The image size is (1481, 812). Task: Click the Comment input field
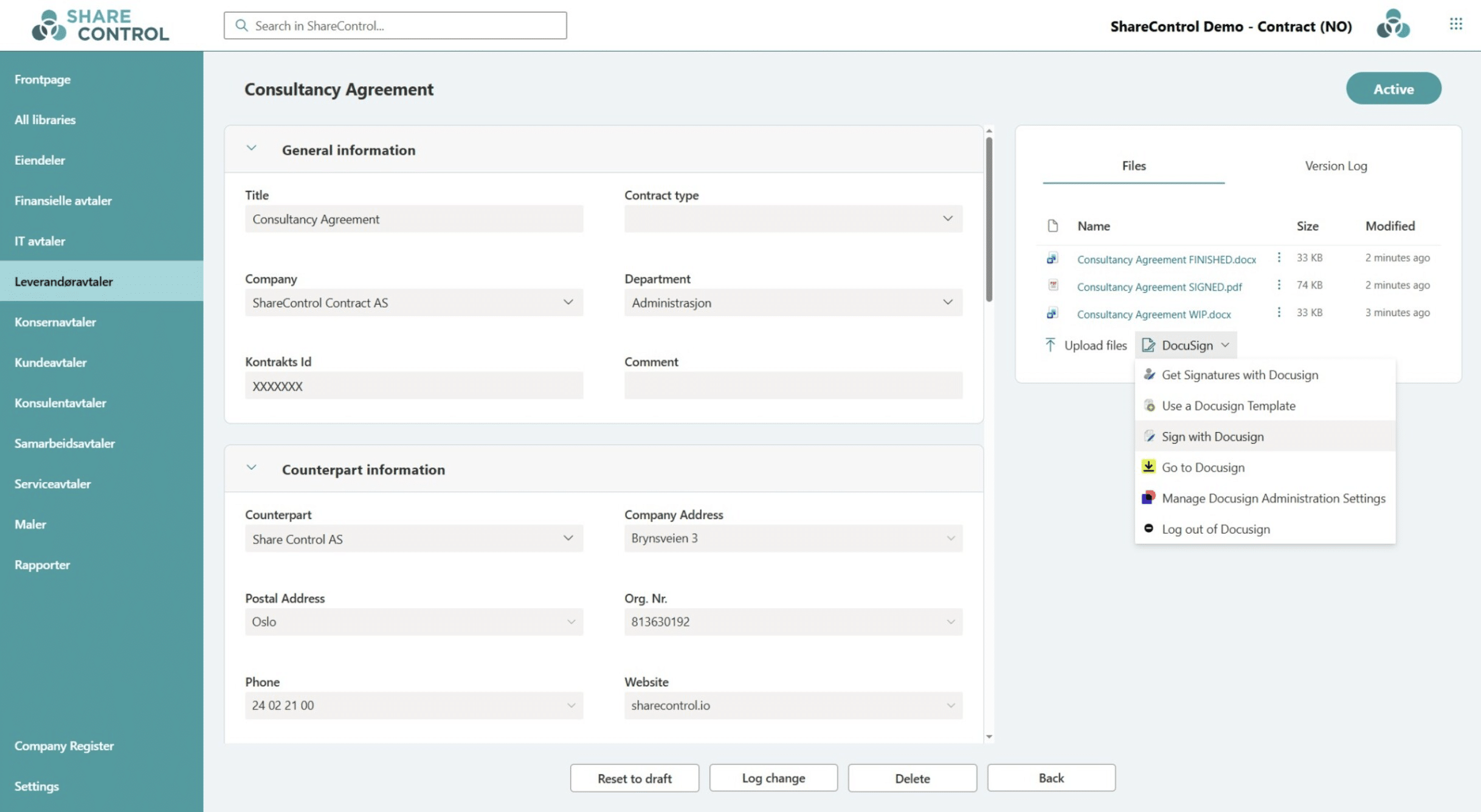coord(793,385)
